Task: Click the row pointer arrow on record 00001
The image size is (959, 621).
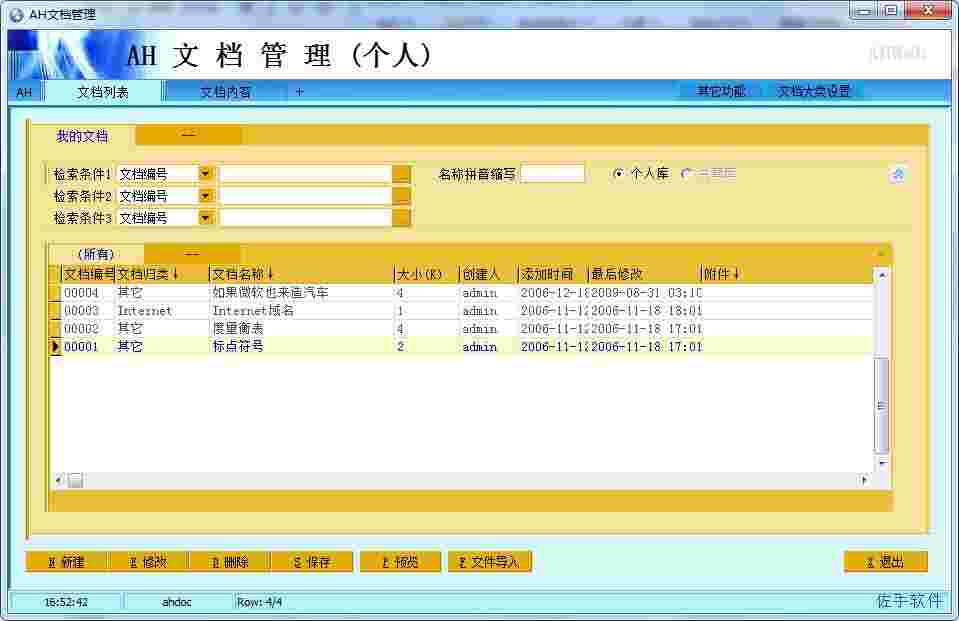Action: 57,347
